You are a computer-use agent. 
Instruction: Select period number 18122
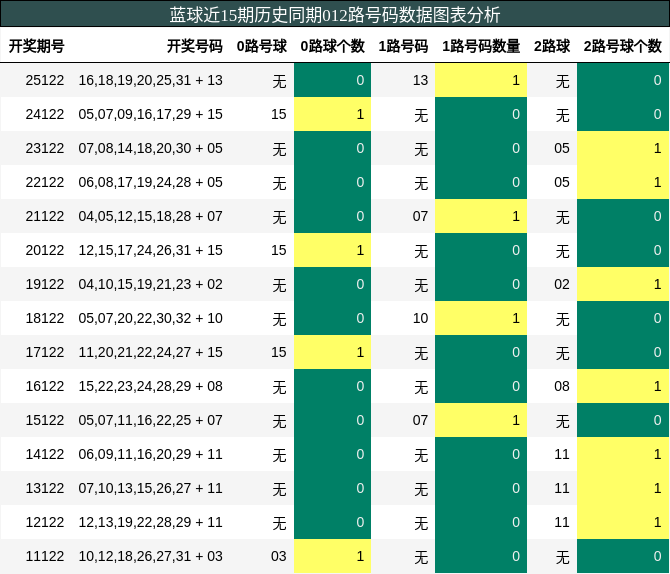click(45, 318)
